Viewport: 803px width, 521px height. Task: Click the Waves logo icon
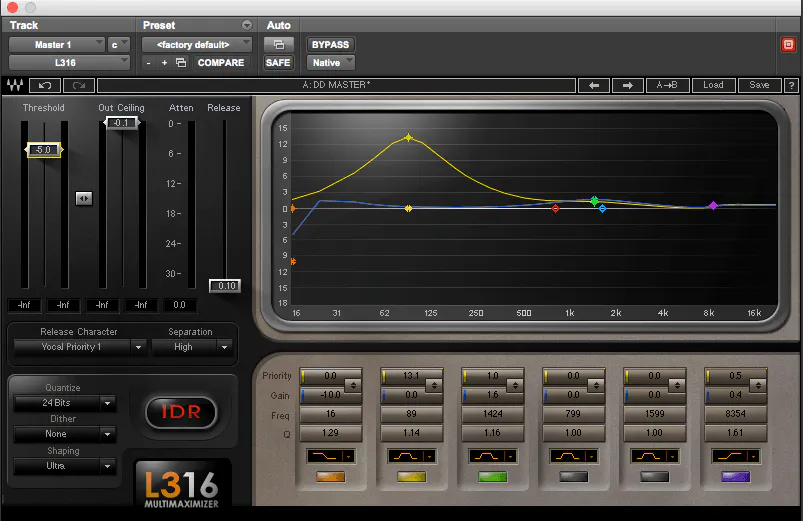tap(15, 85)
